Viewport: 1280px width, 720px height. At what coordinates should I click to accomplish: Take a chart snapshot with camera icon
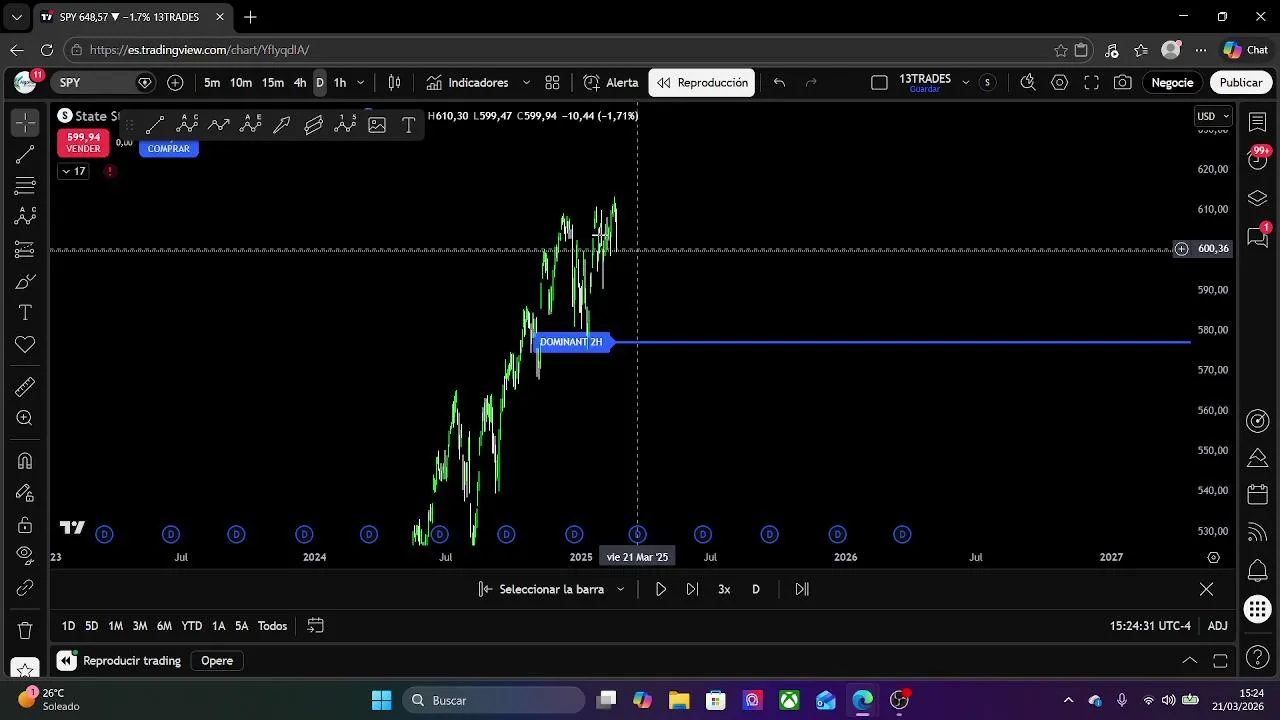(1123, 83)
